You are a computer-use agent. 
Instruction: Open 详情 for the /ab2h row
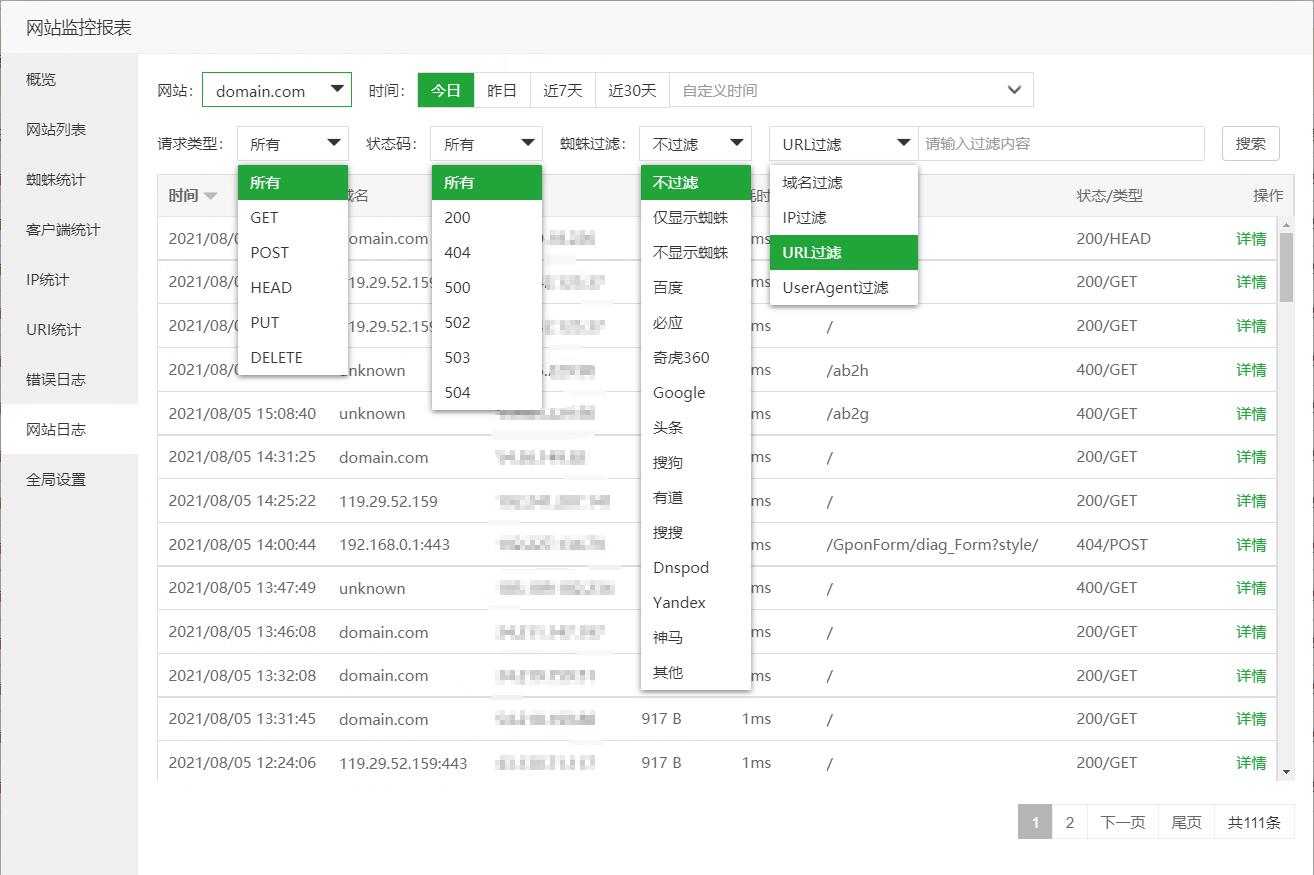click(1251, 370)
